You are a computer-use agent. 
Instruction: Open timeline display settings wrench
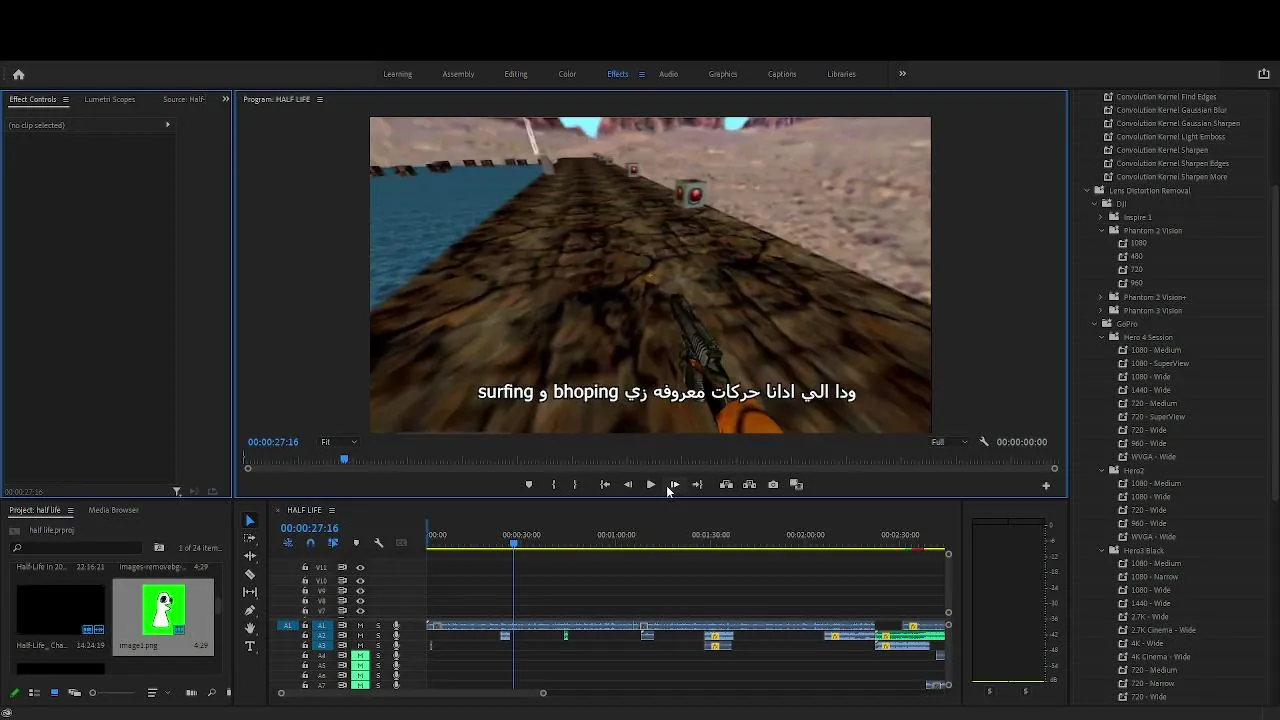point(379,543)
